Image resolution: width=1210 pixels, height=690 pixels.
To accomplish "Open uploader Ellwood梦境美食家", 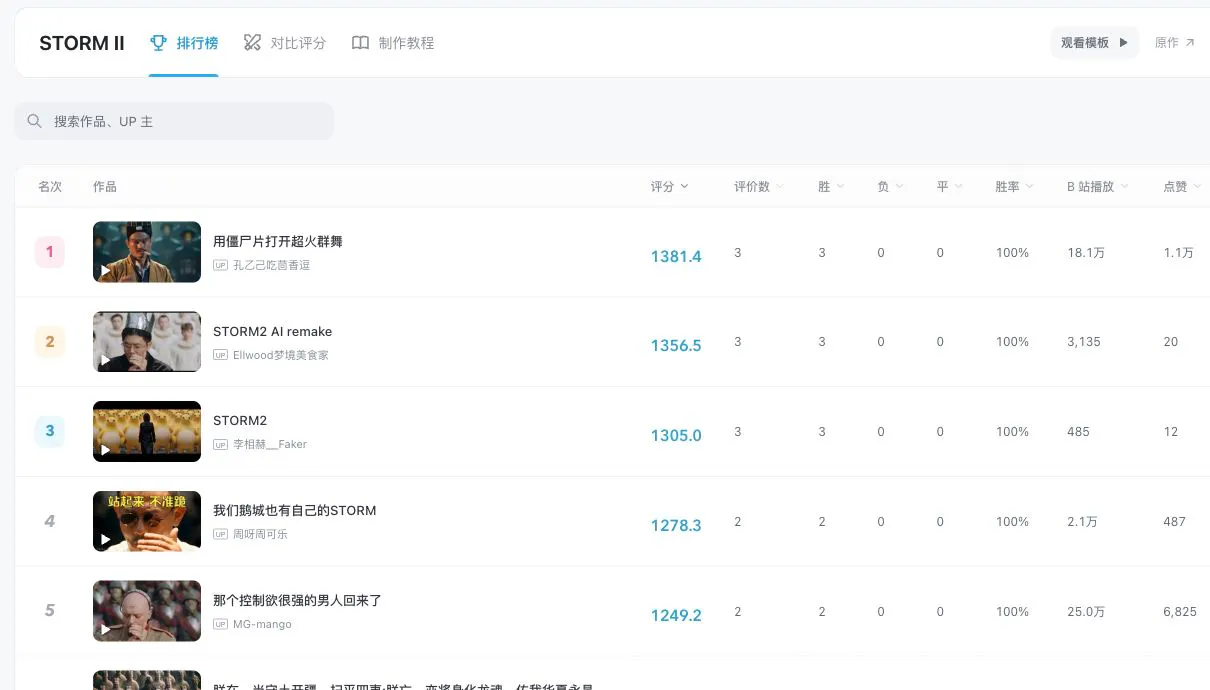I will click(281, 355).
